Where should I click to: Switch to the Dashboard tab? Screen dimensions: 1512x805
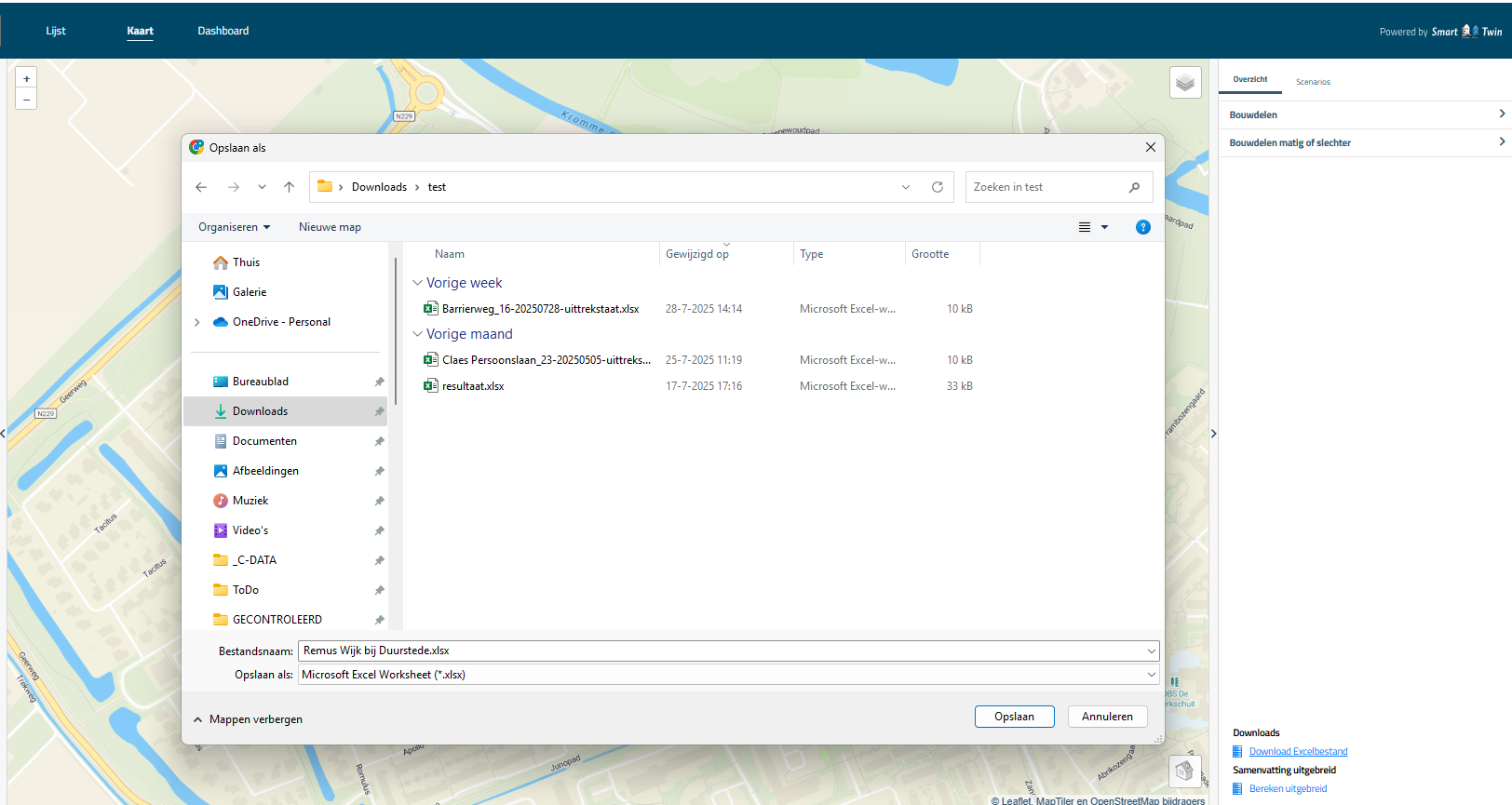pyautogui.click(x=223, y=31)
